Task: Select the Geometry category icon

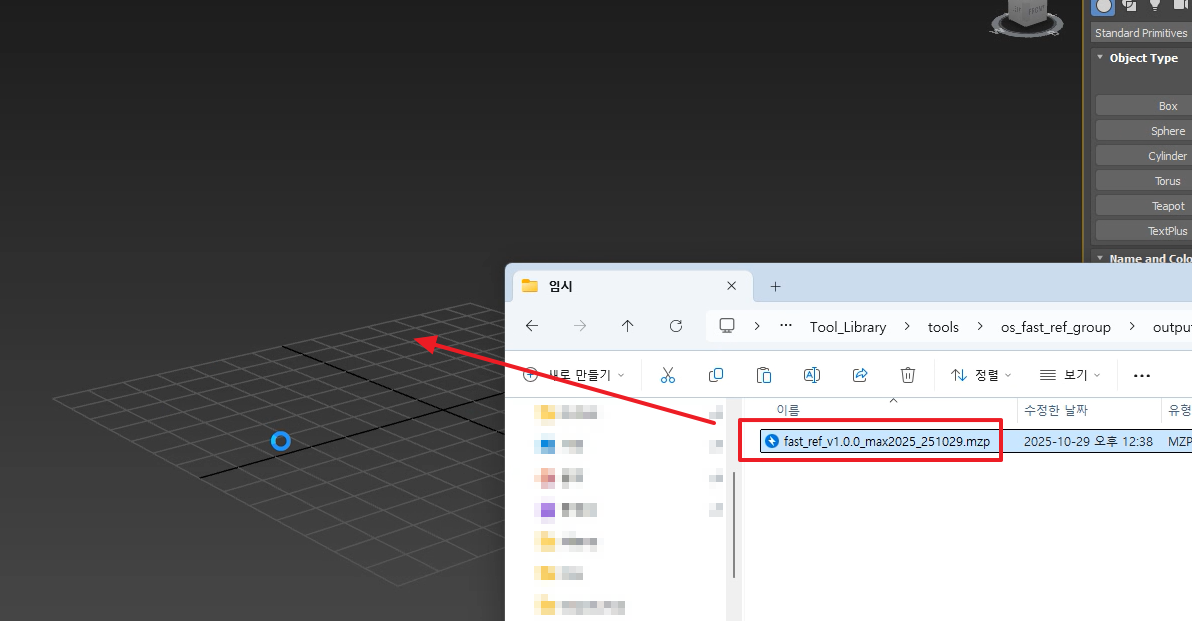Action: coord(1103,6)
